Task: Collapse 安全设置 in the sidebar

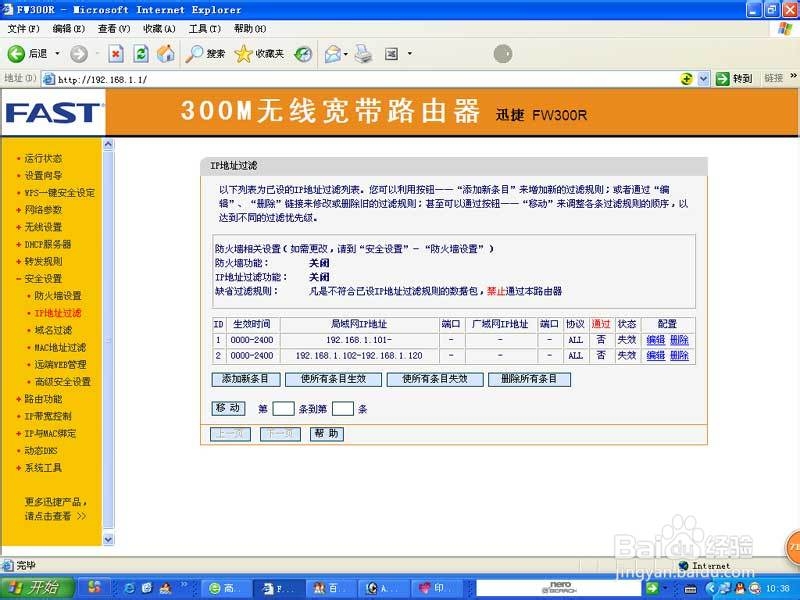Action: coord(43,279)
